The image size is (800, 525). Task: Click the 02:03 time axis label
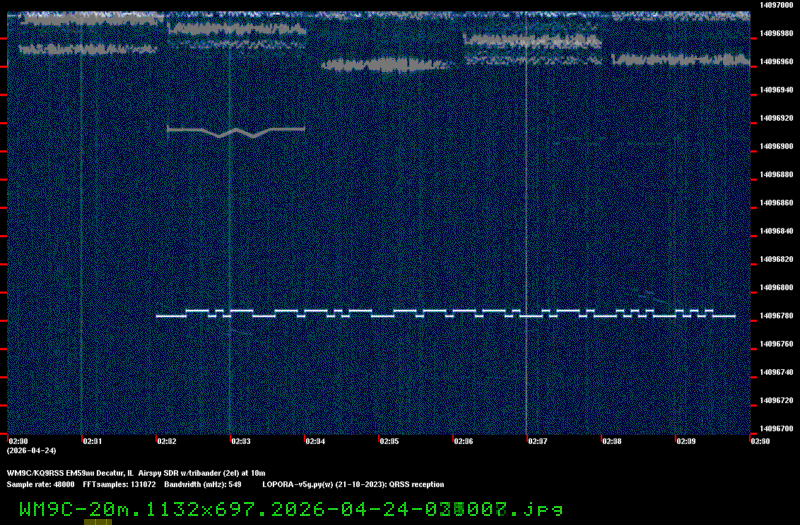(x=241, y=441)
